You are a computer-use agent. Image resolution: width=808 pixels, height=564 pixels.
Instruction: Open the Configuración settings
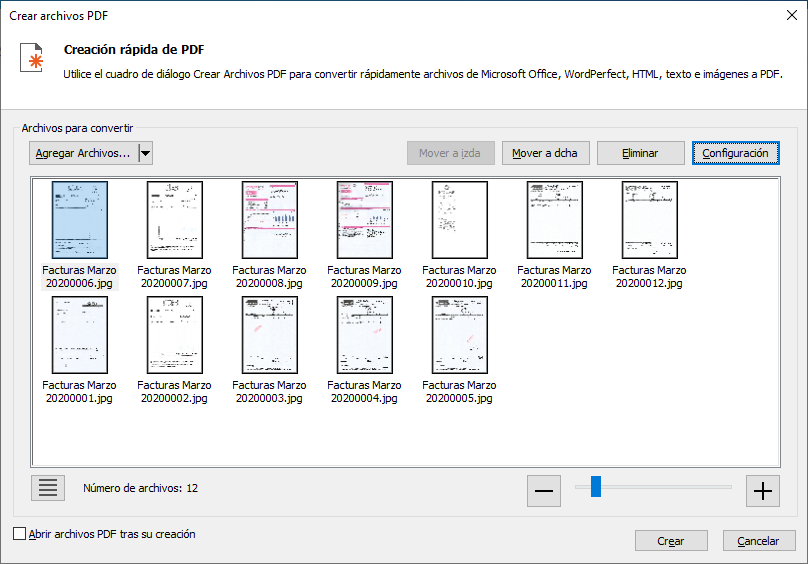click(x=735, y=153)
